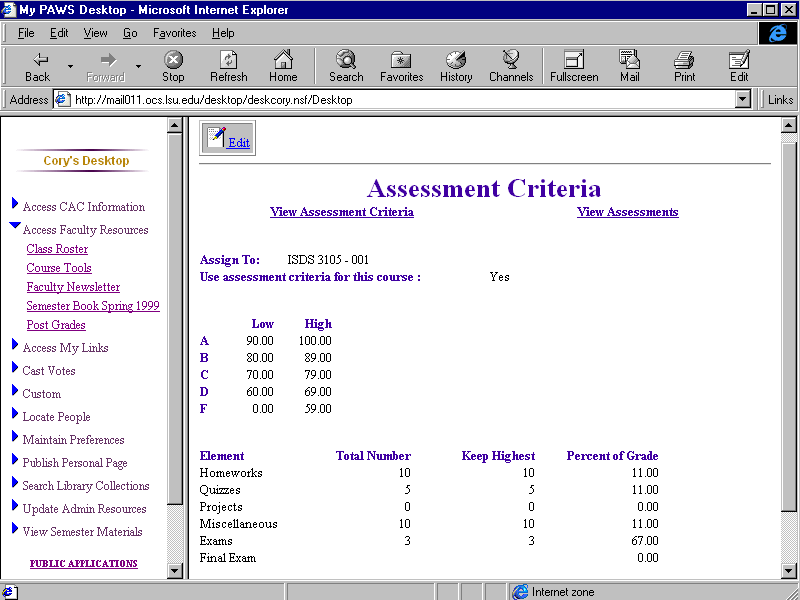The image size is (800, 600).
Task: Switch to Fullscreen view
Action: tap(574, 67)
